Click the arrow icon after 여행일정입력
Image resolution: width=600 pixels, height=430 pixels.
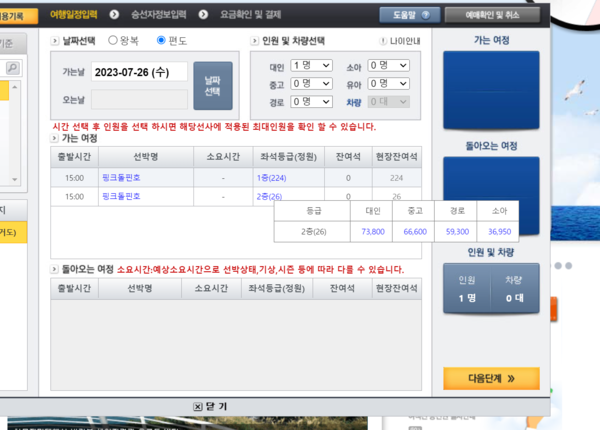coord(114,15)
